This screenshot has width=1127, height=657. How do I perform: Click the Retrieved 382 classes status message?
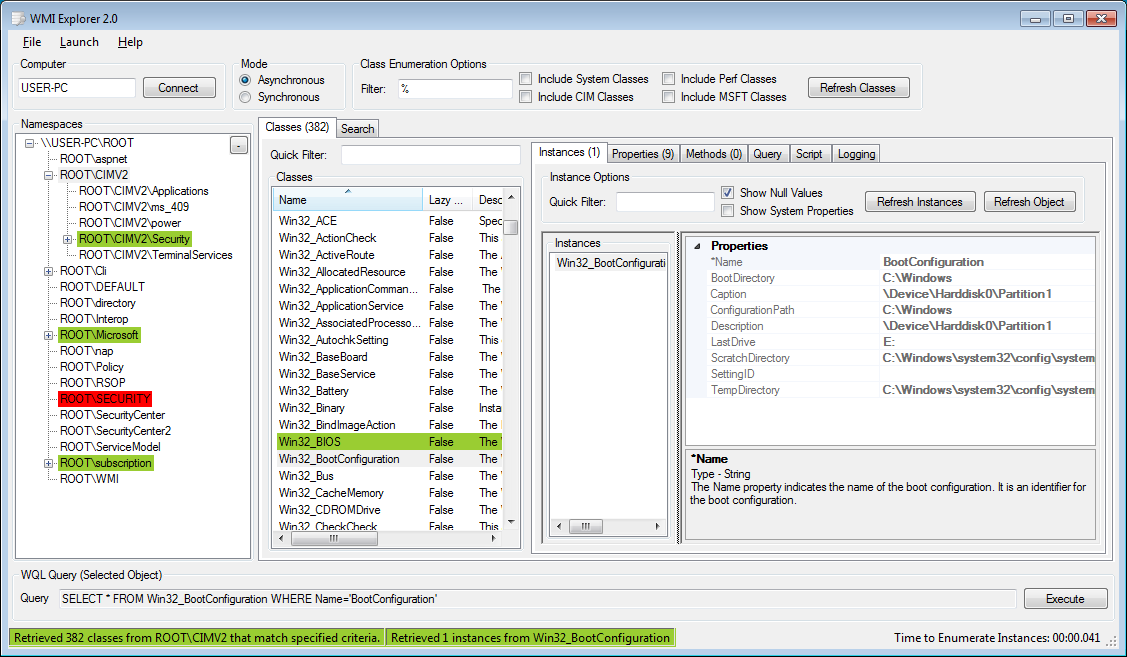click(x=197, y=638)
